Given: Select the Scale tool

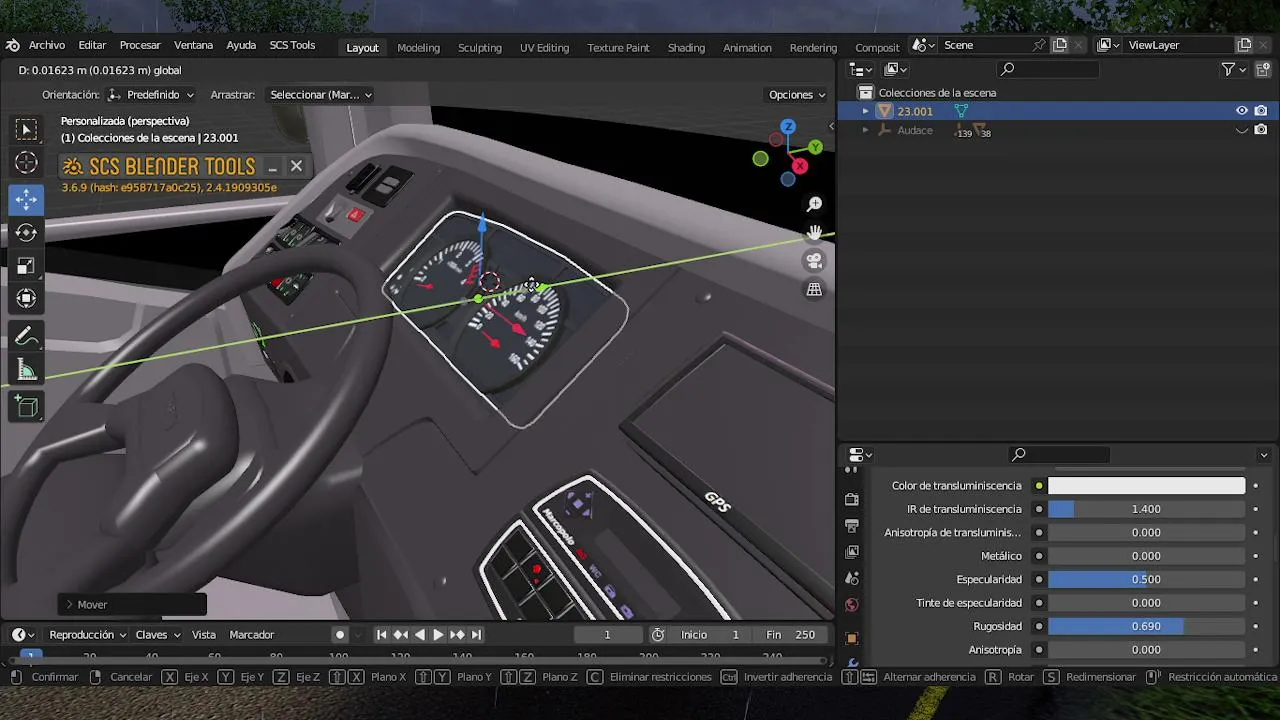Looking at the screenshot, I should (x=26, y=266).
